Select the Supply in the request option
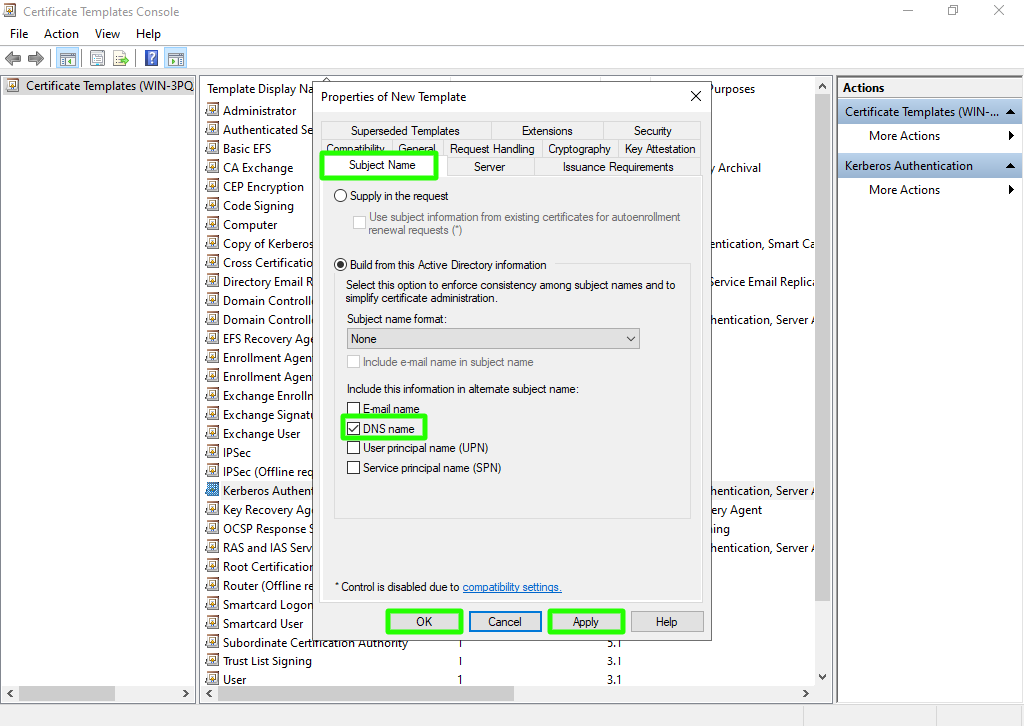The image size is (1024, 726). tap(341, 196)
